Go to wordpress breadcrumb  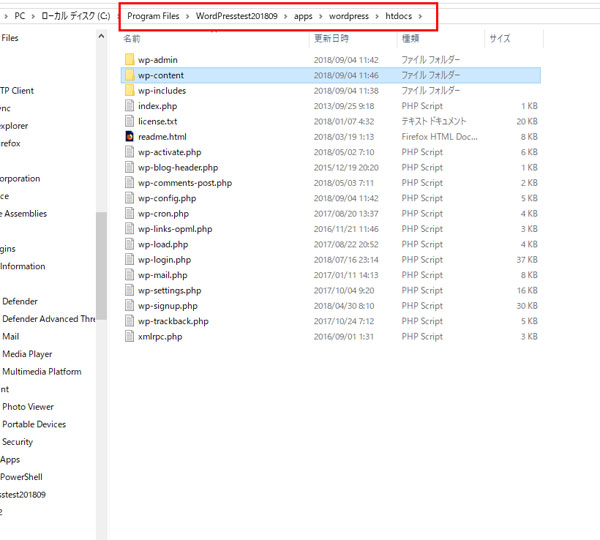(x=349, y=16)
